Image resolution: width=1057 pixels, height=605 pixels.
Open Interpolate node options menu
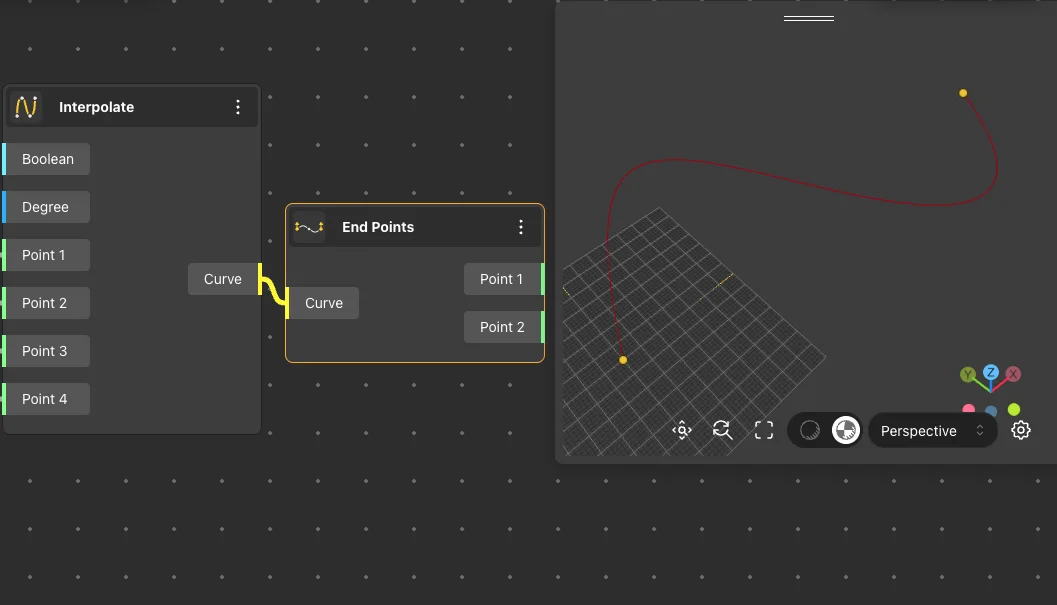point(238,107)
